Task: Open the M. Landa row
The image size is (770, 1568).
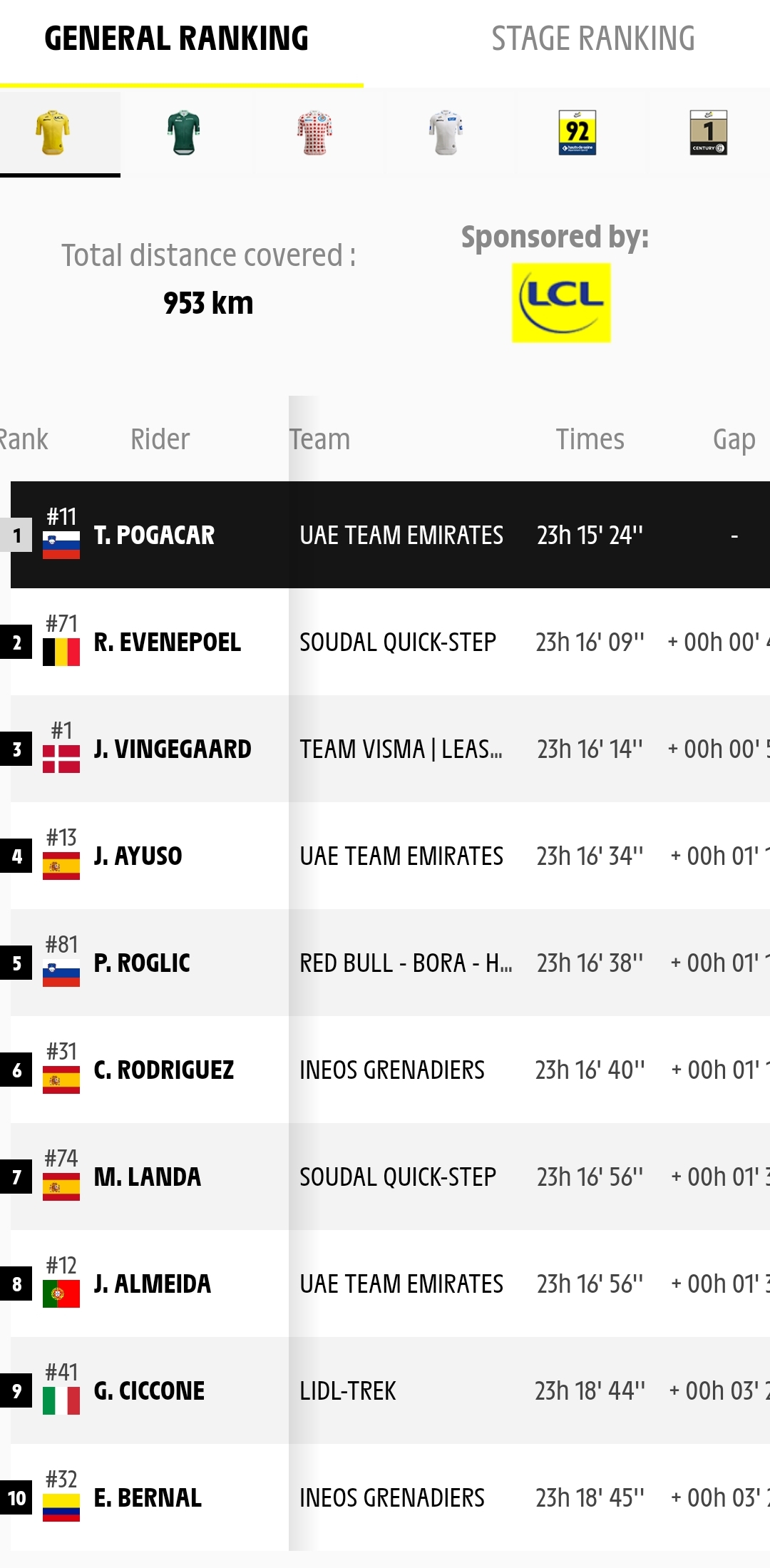Action: coord(390,1177)
